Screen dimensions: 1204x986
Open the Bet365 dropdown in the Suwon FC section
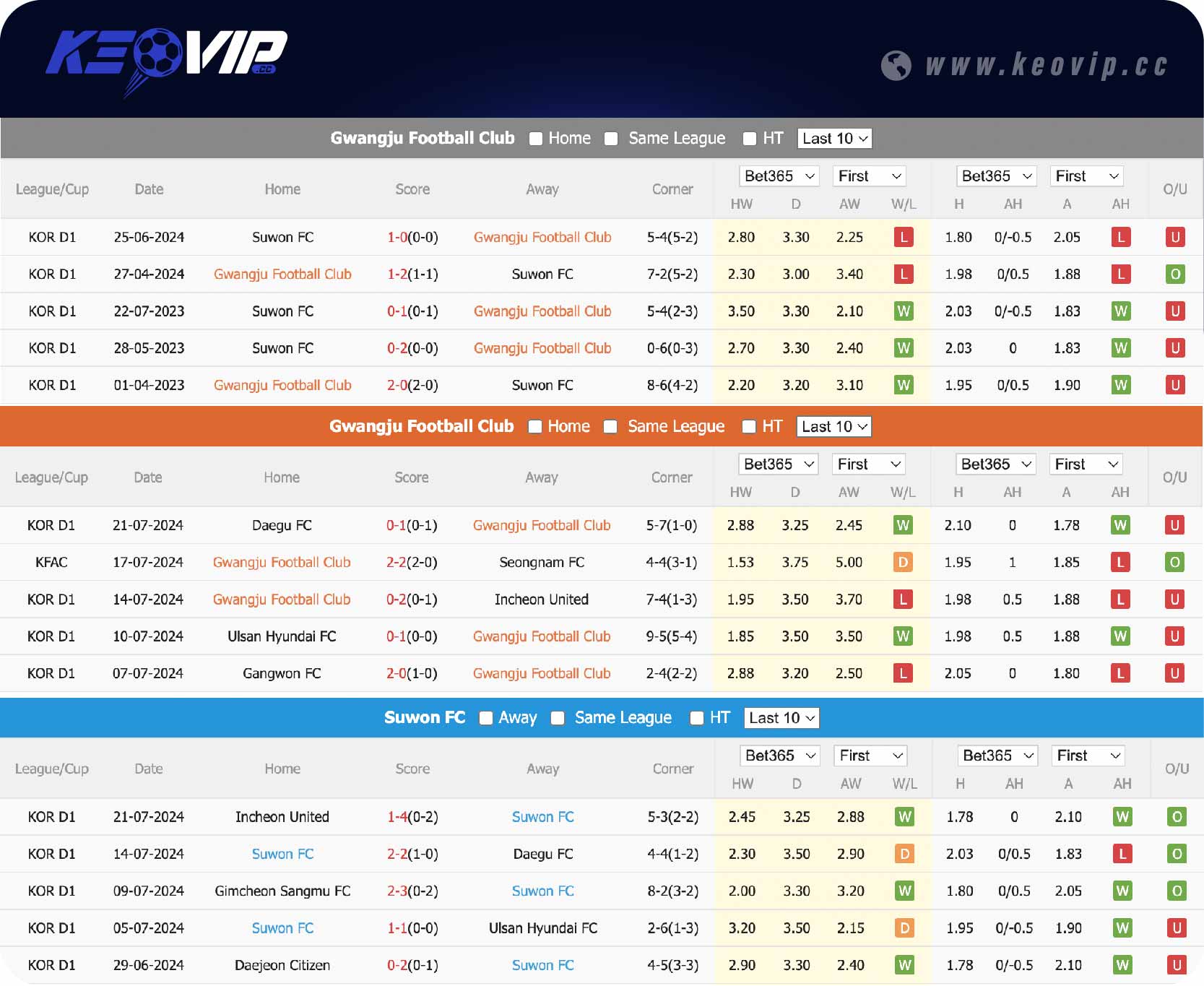click(x=780, y=756)
